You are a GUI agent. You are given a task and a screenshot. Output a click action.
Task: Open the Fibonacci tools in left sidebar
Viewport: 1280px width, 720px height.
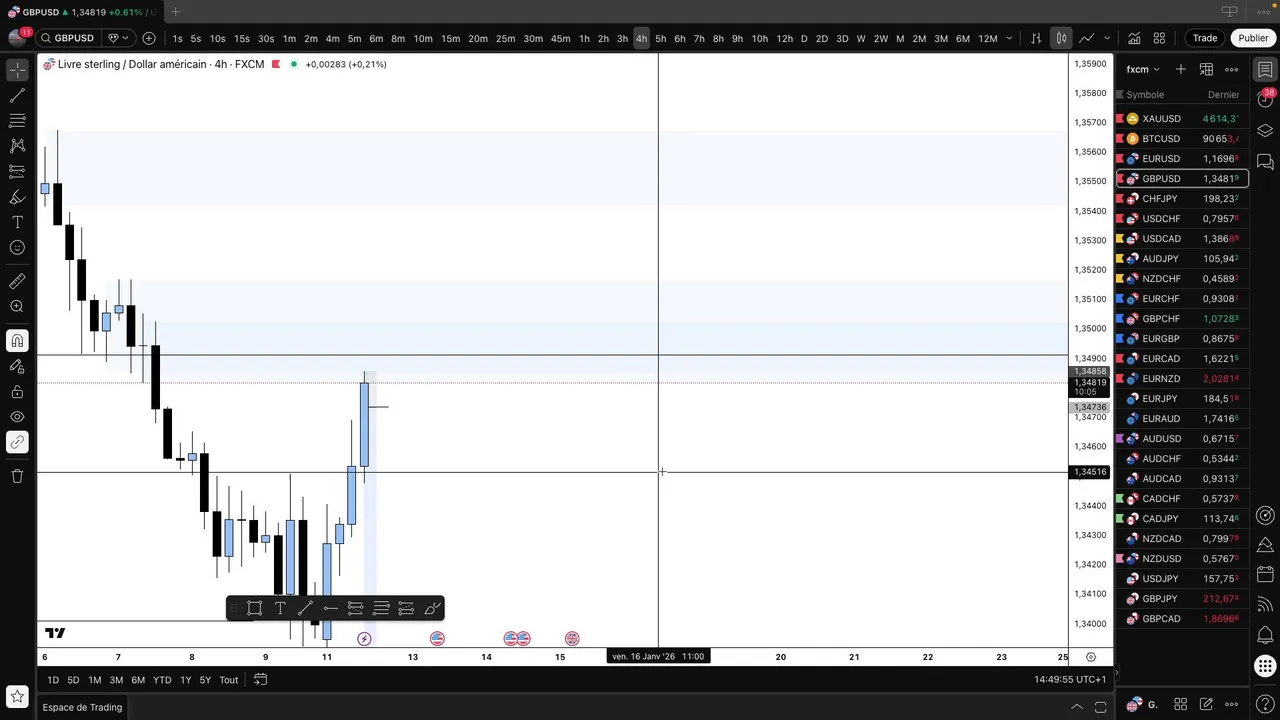point(17,121)
